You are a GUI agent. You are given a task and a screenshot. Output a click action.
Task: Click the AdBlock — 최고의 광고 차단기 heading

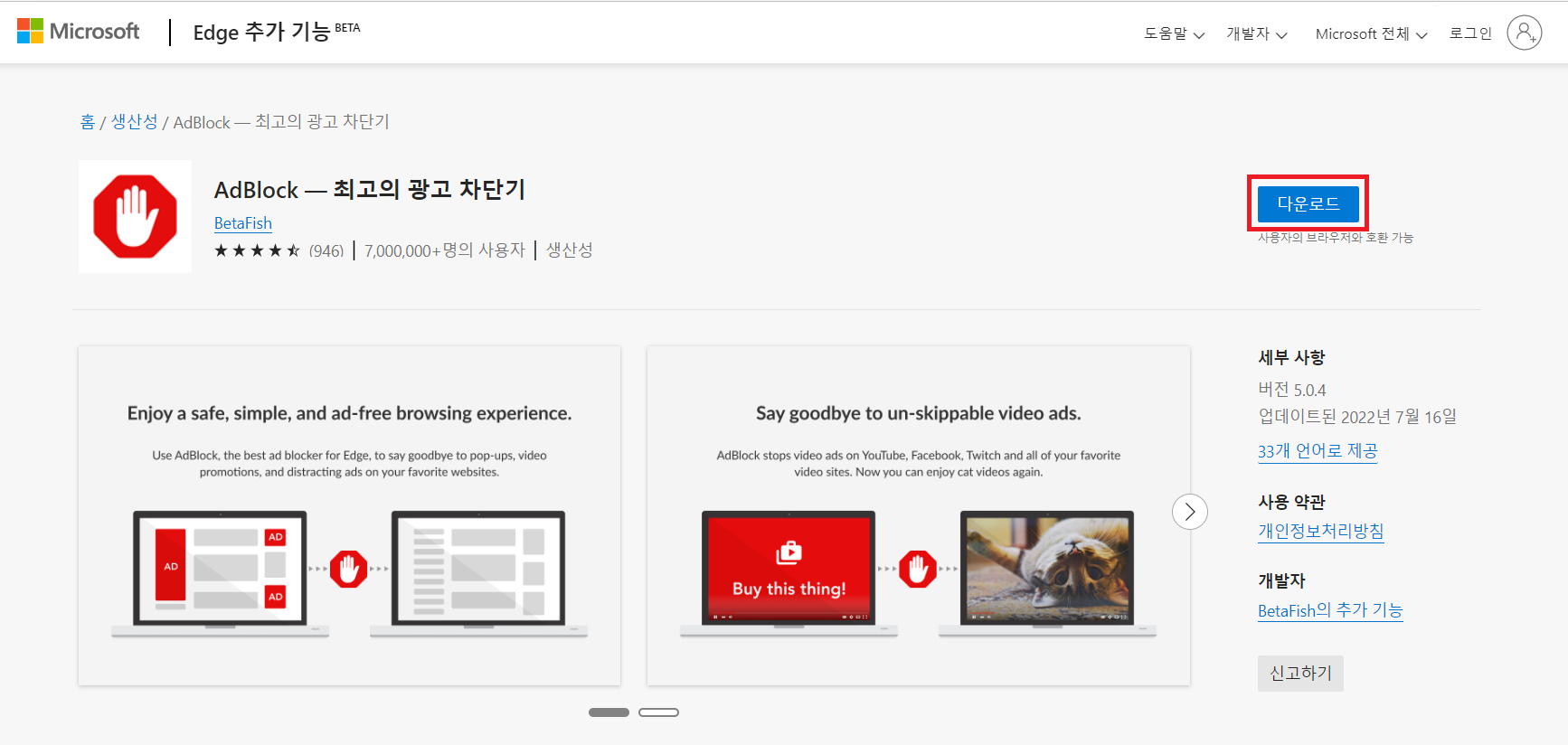370,189
